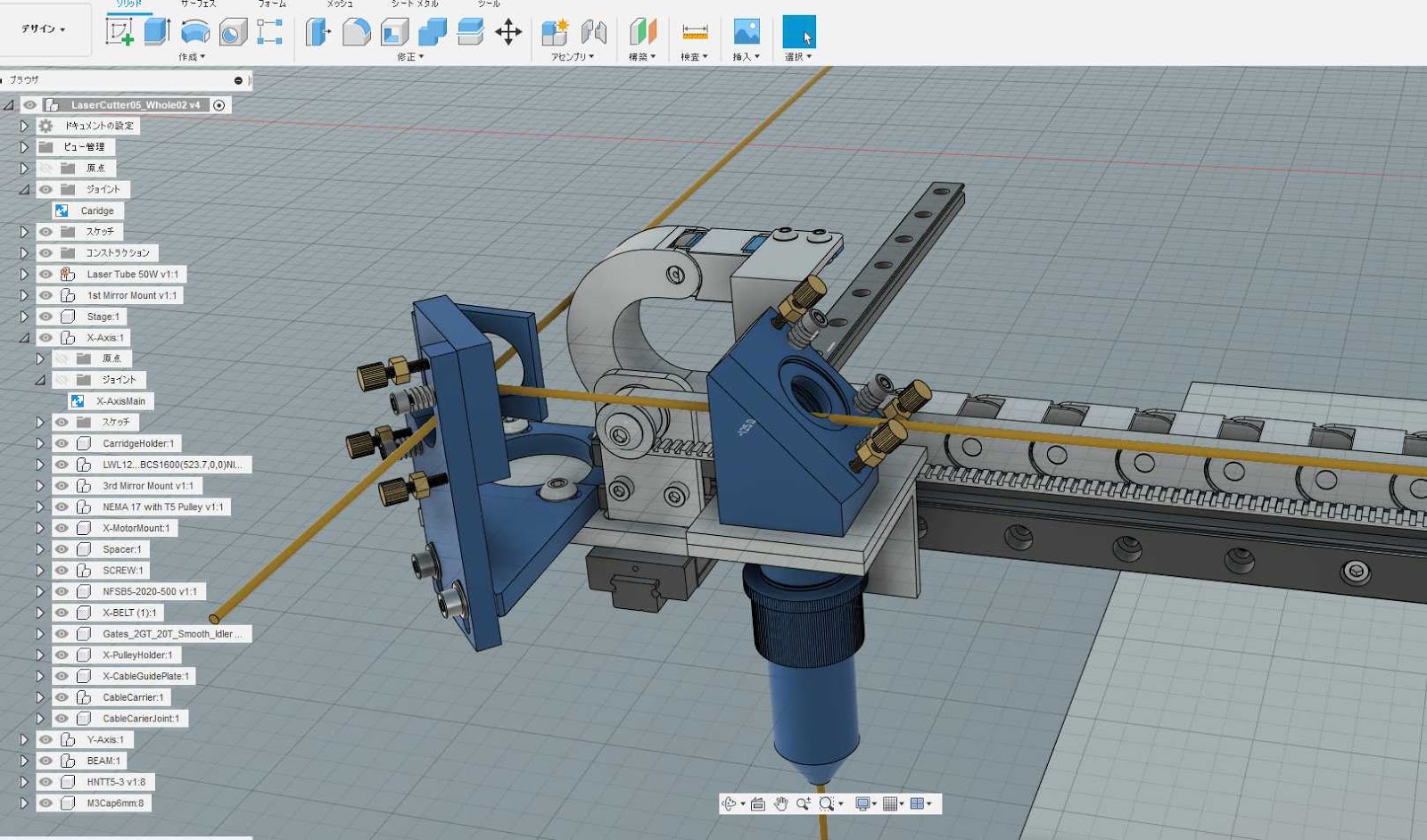Select the Fillet tool
Screen dimensions: 1427x840
point(356,32)
